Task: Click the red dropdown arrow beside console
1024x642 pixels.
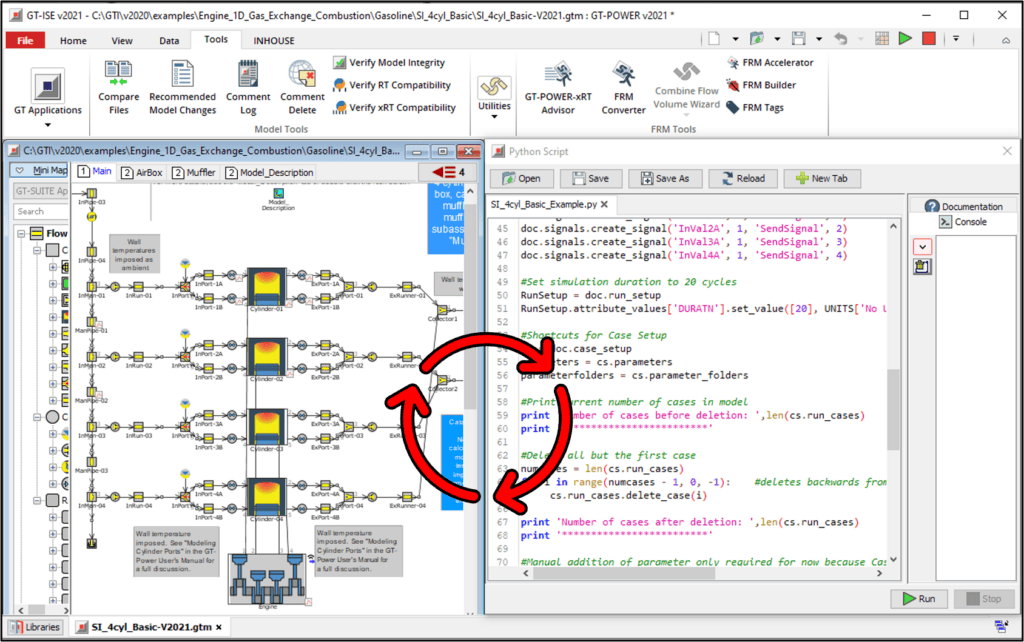Action: pyautogui.click(x=922, y=247)
